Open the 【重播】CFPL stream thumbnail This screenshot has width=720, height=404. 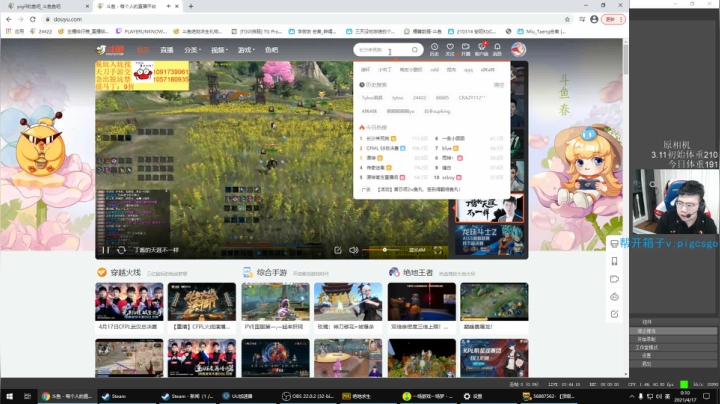pos(202,302)
